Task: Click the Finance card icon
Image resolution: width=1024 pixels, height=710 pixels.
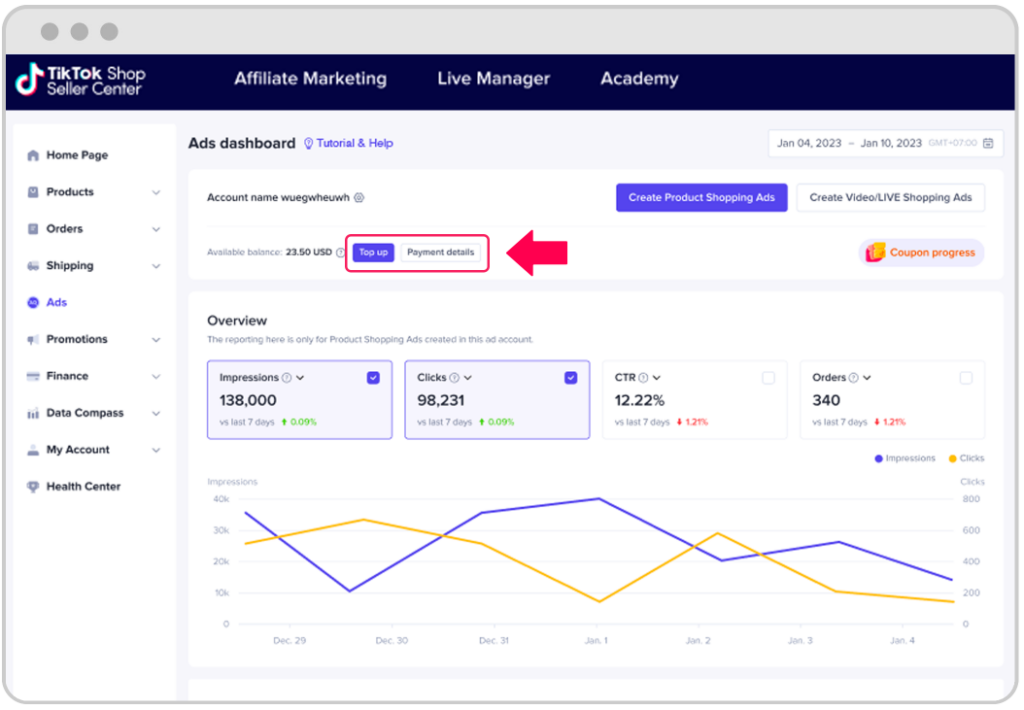Action: 33,376
